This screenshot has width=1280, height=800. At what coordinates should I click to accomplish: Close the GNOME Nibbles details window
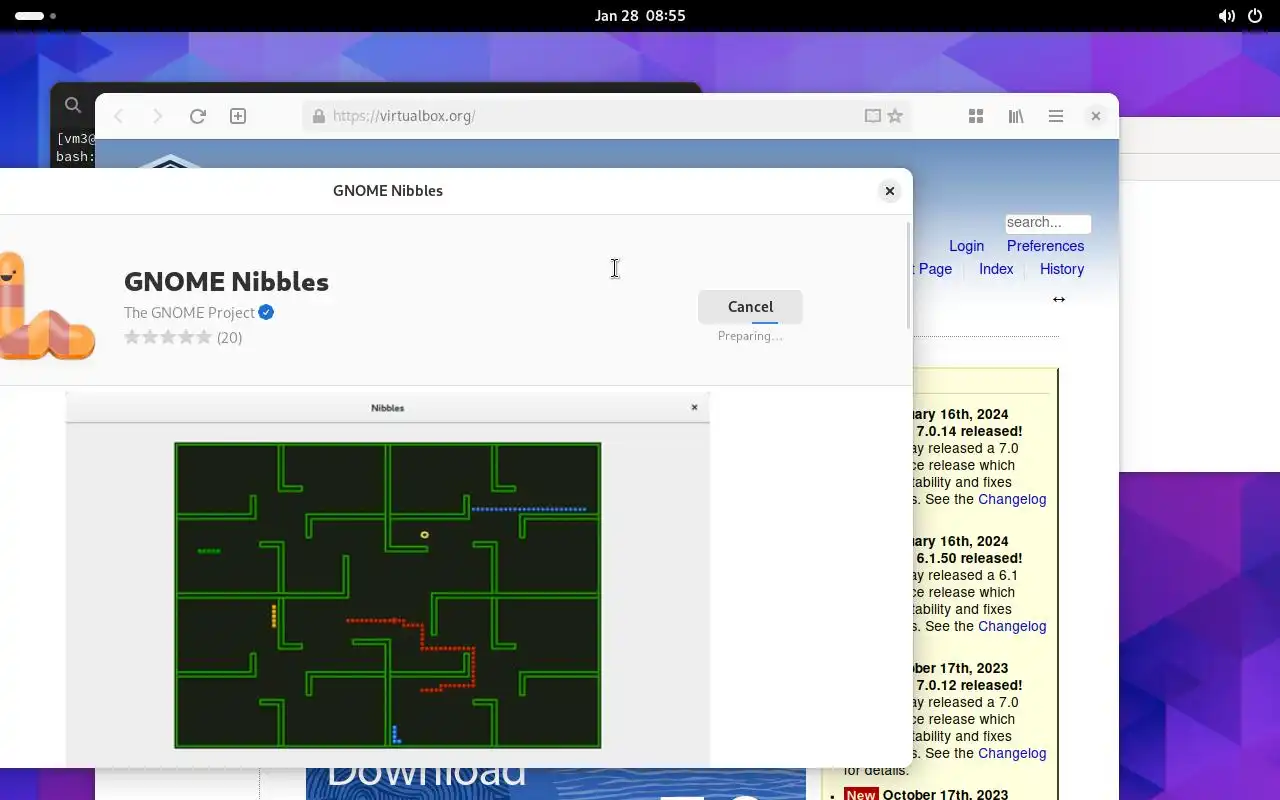tap(889, 191)
